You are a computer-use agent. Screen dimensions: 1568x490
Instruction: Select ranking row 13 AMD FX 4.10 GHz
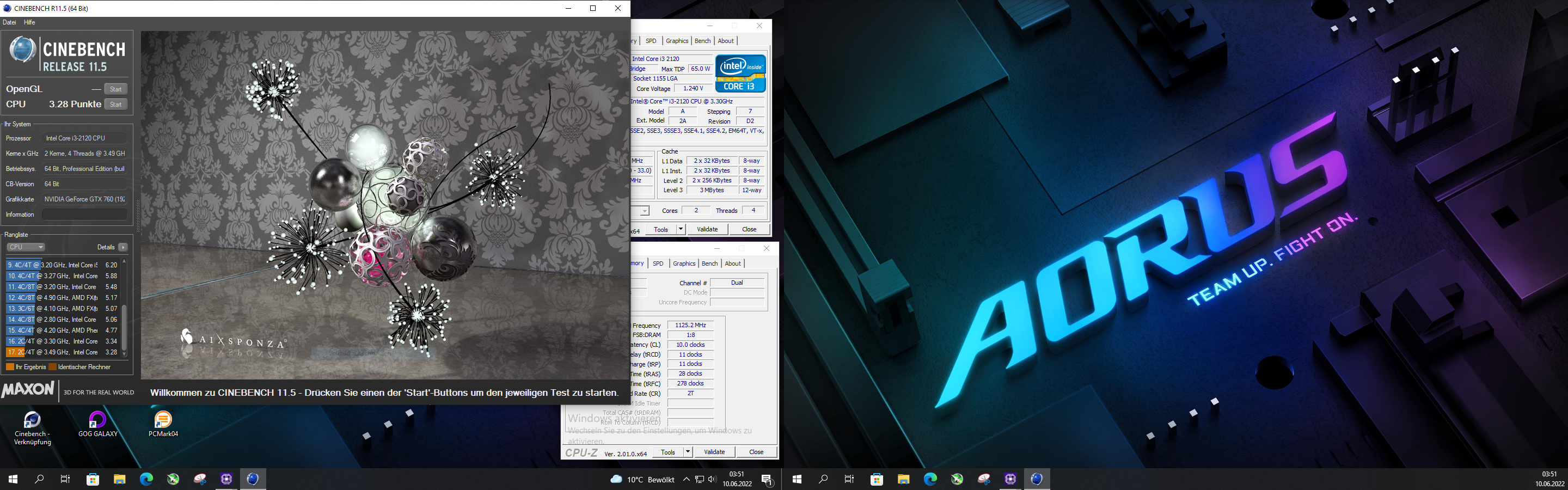point(62,309)
